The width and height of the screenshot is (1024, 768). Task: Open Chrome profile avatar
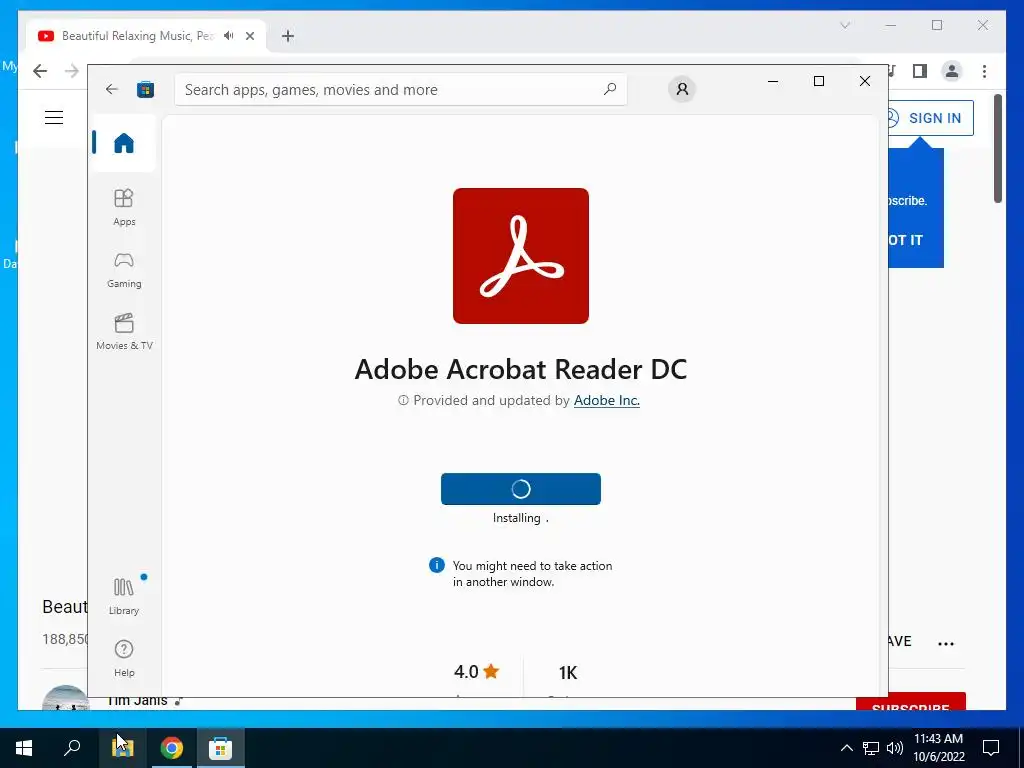952,71
